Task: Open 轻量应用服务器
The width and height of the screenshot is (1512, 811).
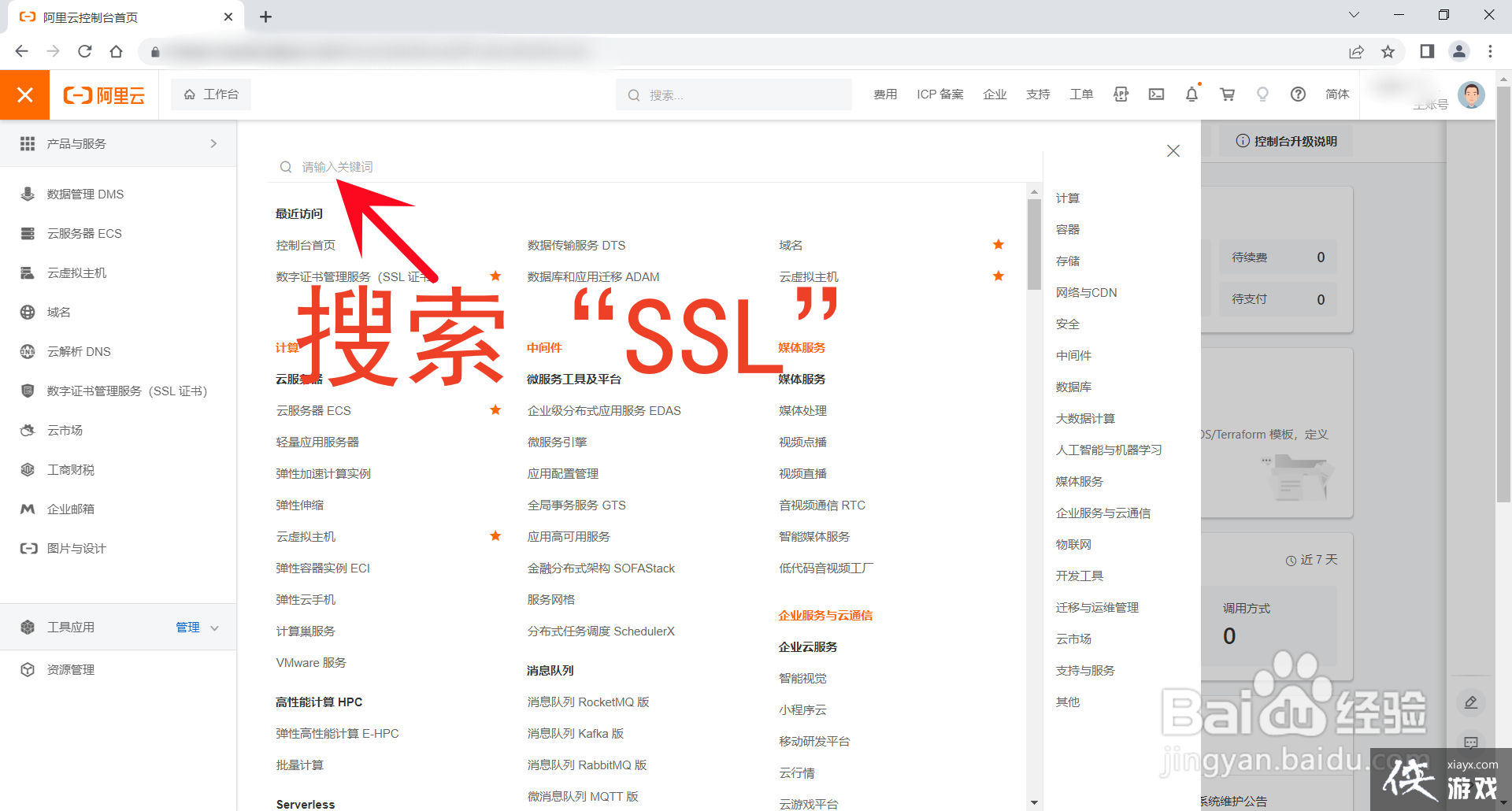Action: click(317, 442)
